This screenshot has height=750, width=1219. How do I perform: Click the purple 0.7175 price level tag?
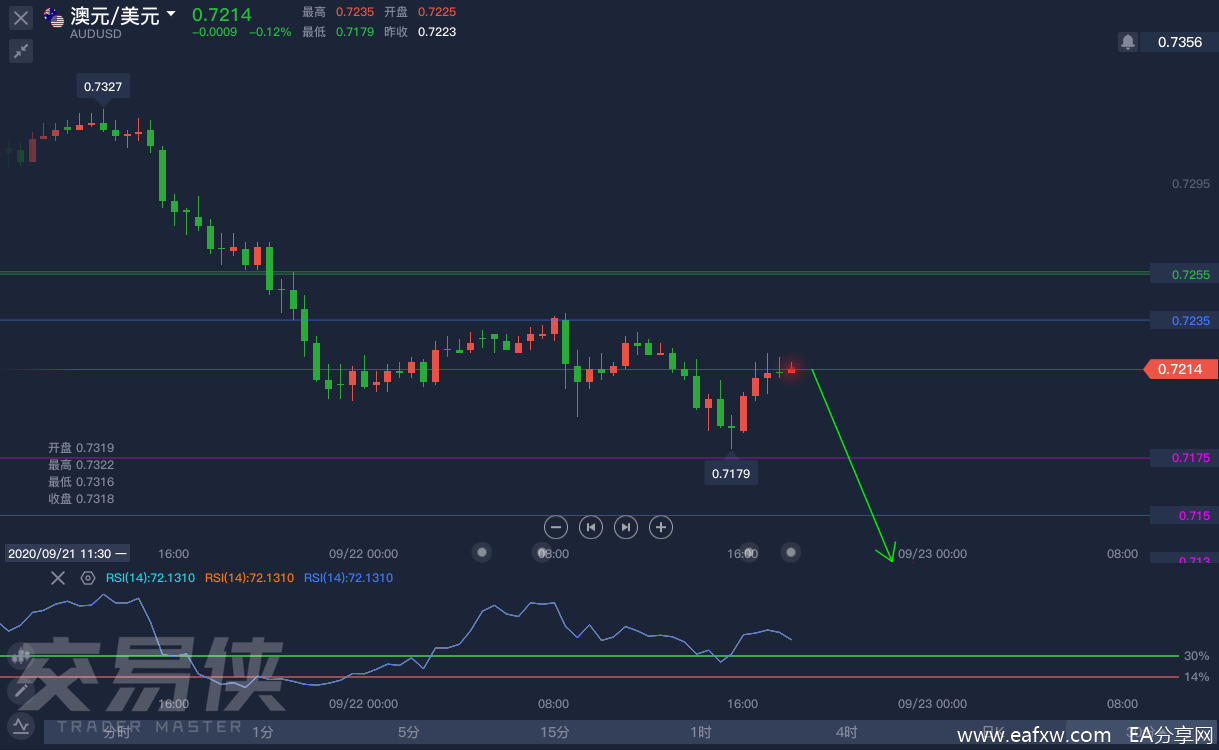pos(1182,458)
